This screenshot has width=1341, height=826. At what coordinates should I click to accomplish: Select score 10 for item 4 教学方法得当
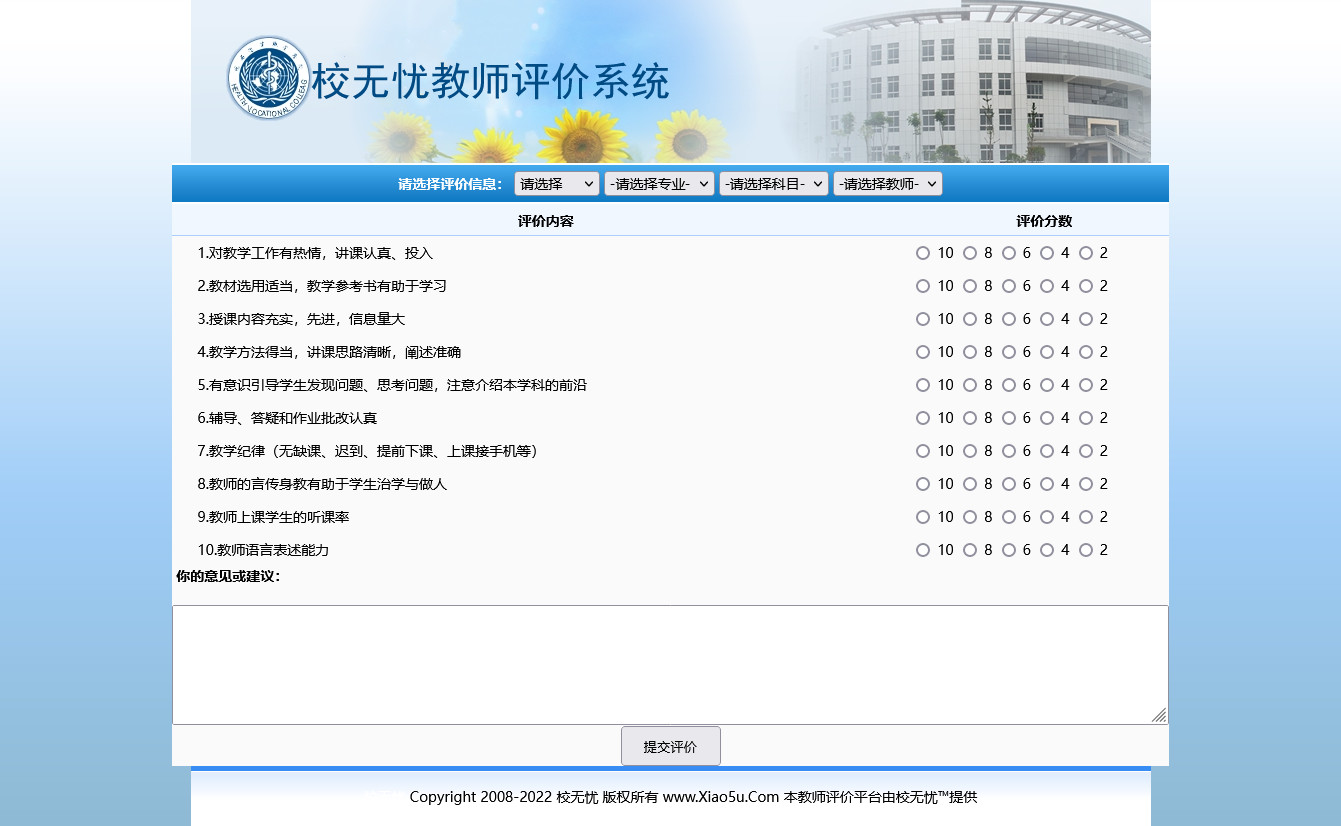coord(923,352)
